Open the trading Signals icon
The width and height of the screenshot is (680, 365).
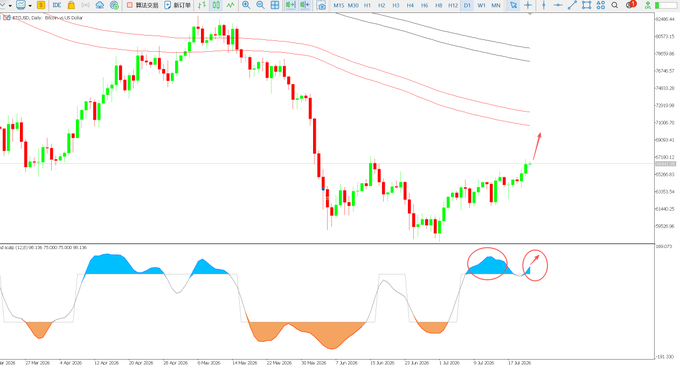(85, 5)
